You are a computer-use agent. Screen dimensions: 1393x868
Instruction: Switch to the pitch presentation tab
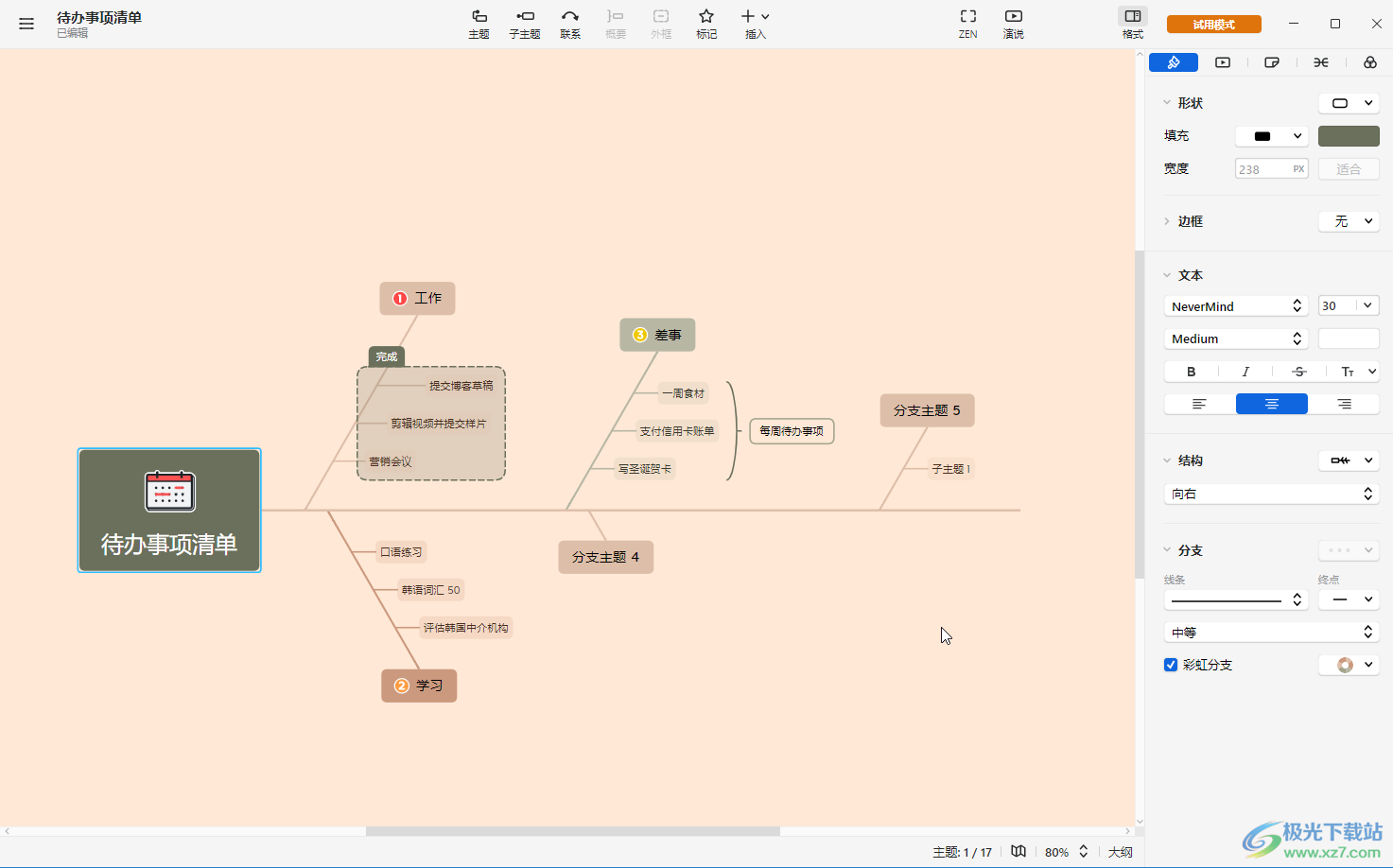pos(1223,62)
